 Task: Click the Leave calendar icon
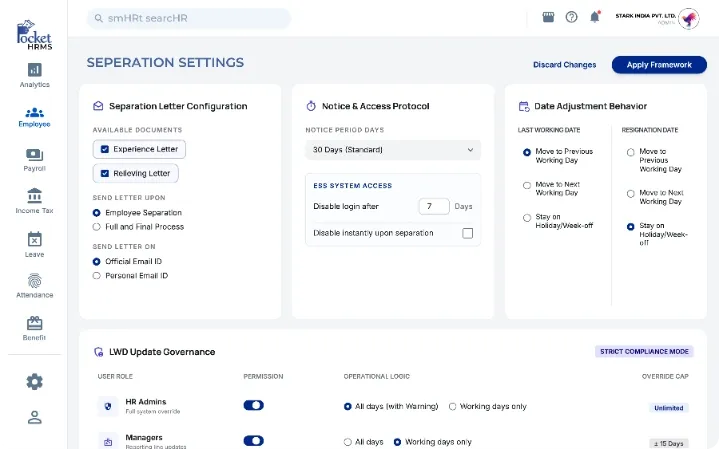[34, 239]
